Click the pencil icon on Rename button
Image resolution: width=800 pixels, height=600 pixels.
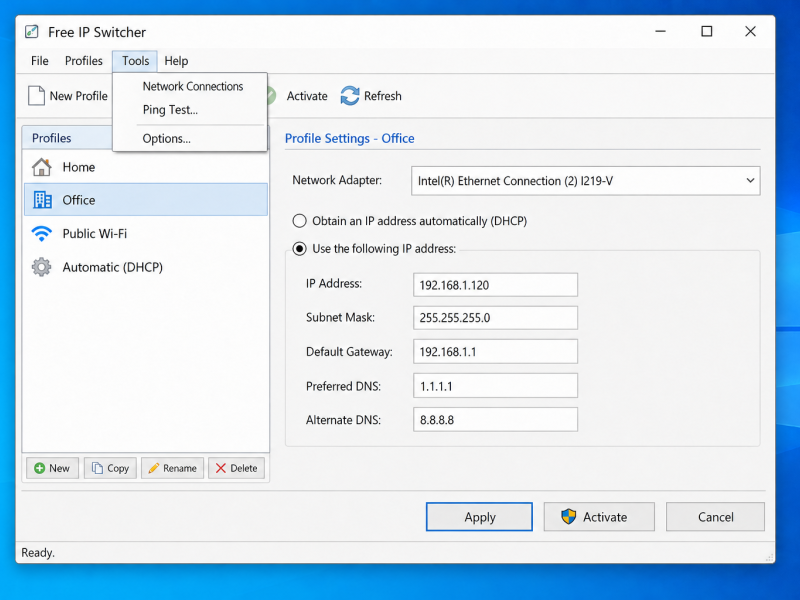(x=154, y=468)
